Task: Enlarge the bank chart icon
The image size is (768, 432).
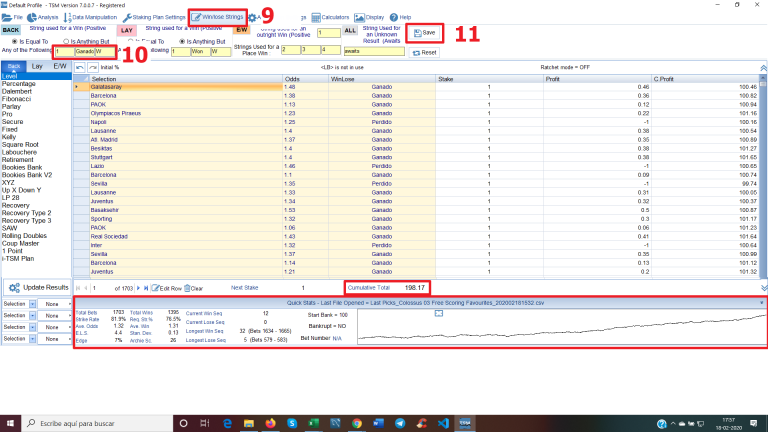Action: [439, 313]
